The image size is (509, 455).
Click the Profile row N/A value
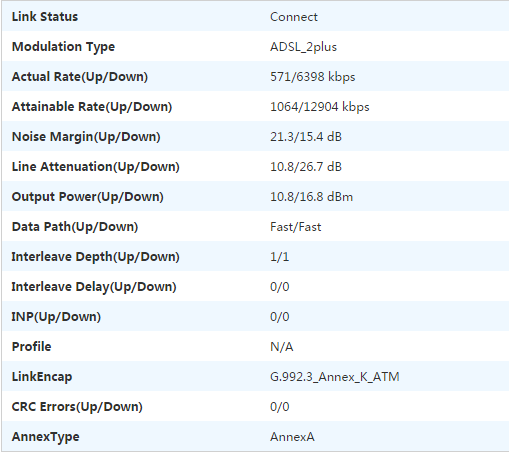point(281,347)
